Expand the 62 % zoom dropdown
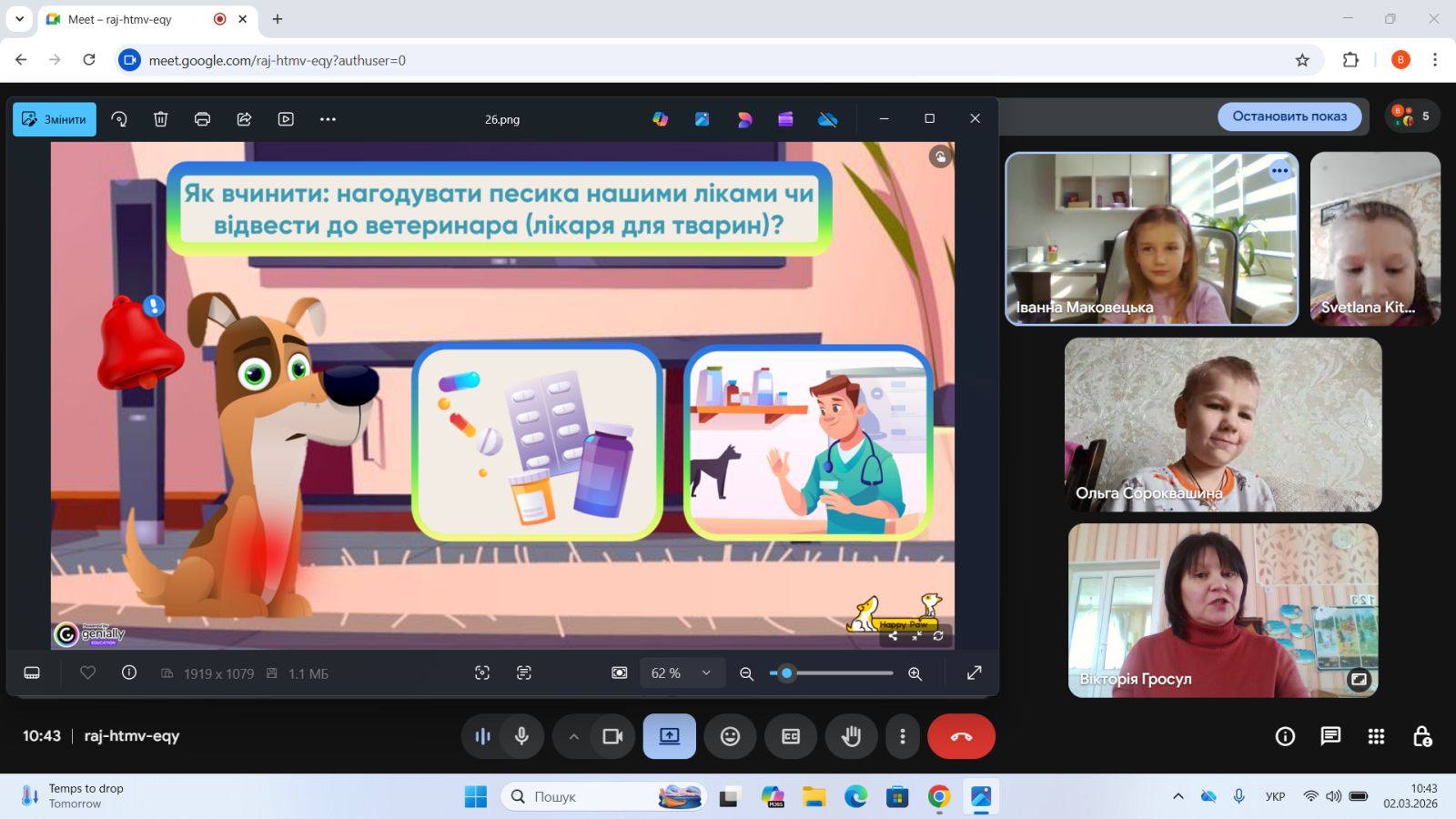This screenshot has height=819, width=1456. tap(705, 673)
